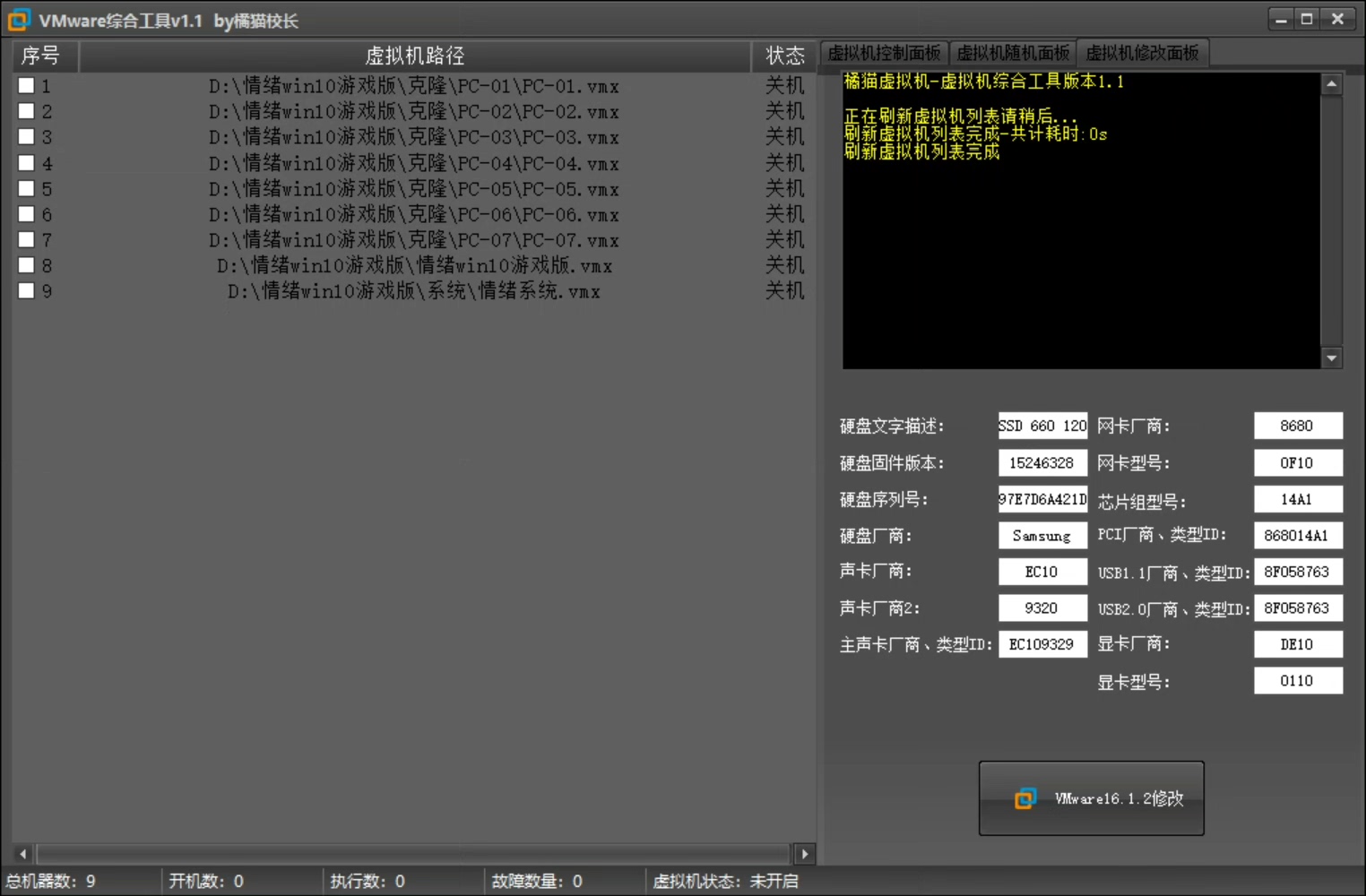Click left arrow of horizontal list scrollbar
This screenshot has width=1366, height=896.
tap(23, 854)
